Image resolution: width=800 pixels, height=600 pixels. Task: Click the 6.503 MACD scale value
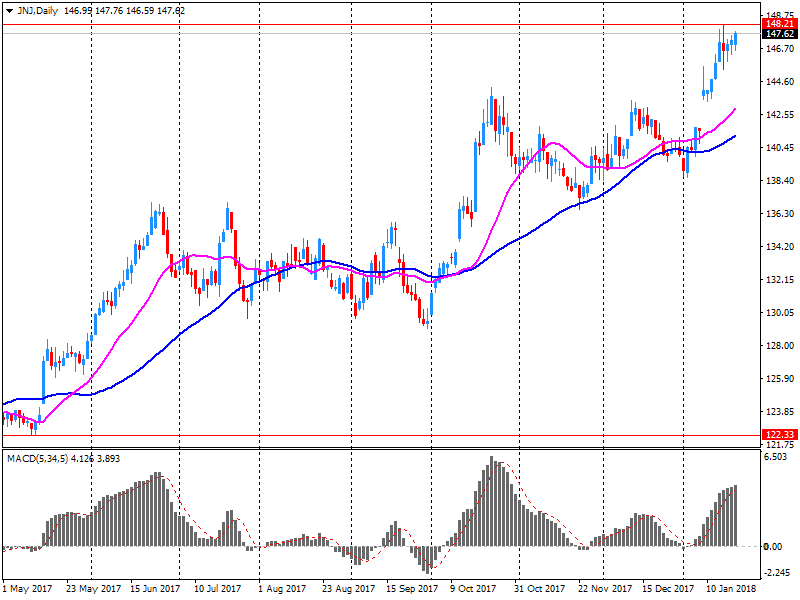click(776, 458)
